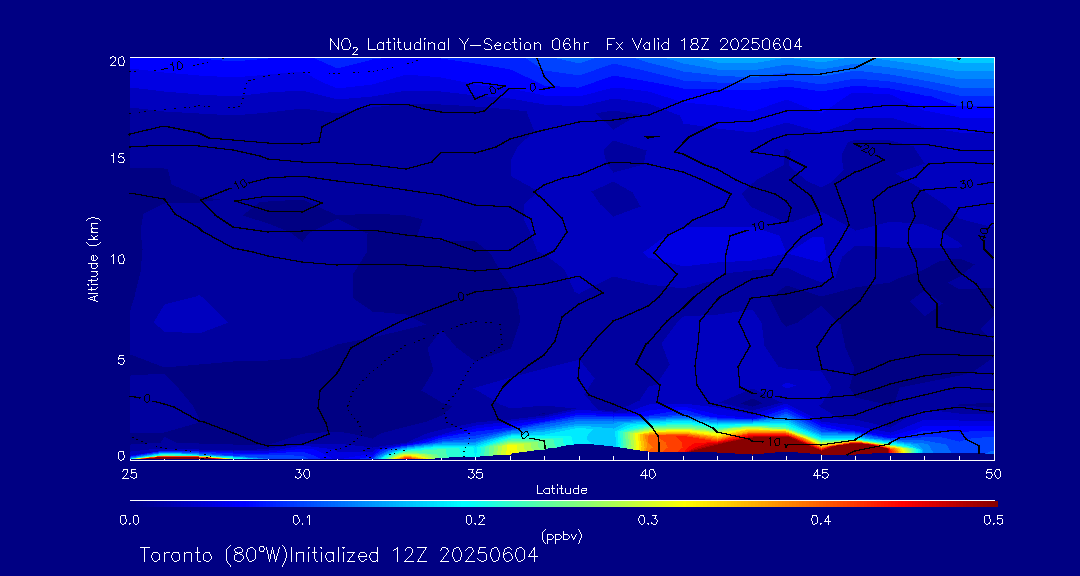Select the contour label '30' inside plot

(x=966, y=185)
